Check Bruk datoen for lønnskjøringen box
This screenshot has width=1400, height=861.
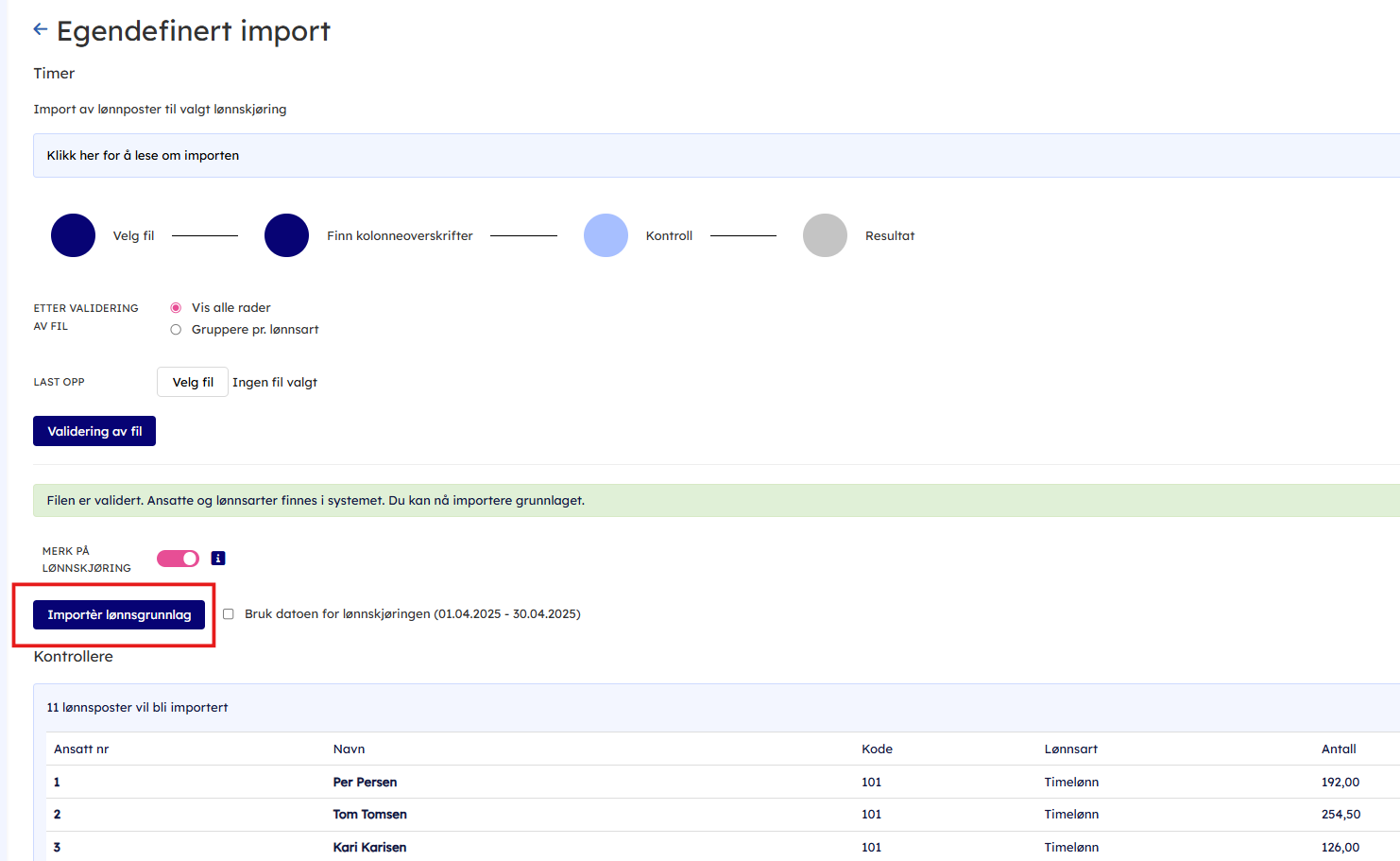pos(229,614)
